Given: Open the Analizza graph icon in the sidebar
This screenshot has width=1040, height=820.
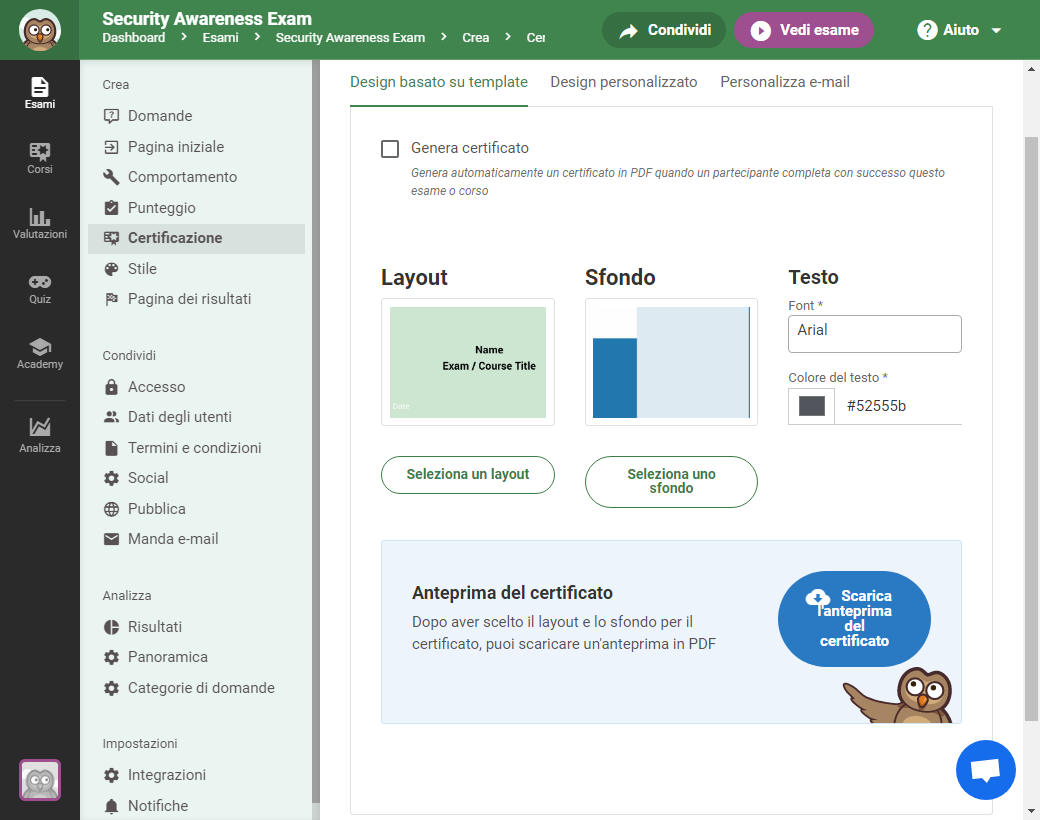Looking at the screenshot, I should (40, 427).
